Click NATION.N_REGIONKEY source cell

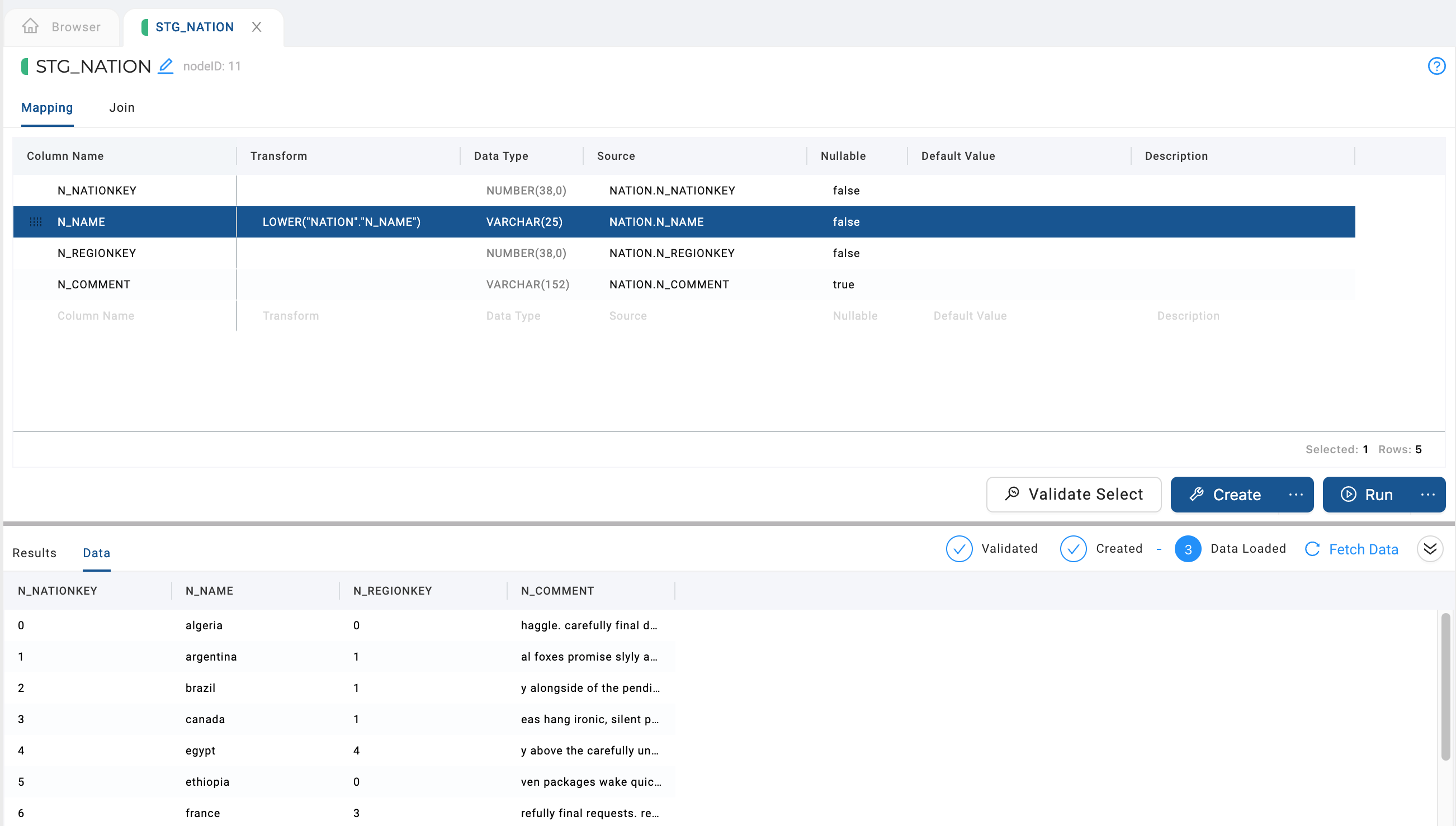pos(672,253)
